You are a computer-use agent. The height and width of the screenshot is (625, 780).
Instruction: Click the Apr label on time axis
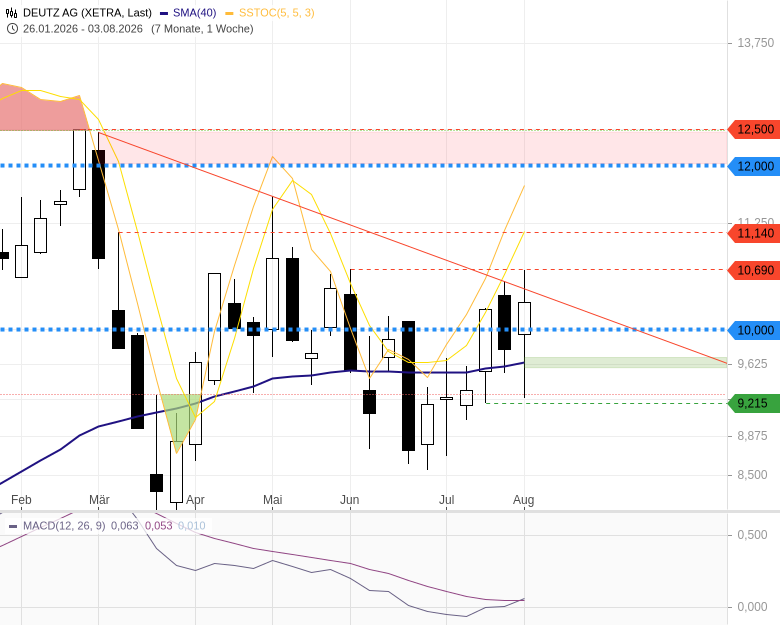[195, 500]
